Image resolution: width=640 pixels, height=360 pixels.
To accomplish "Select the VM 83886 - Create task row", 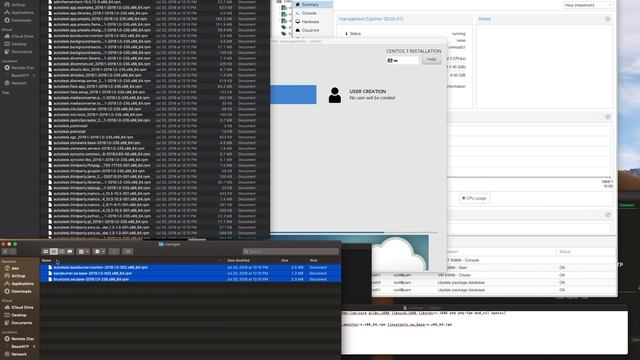I will [494, 275].
